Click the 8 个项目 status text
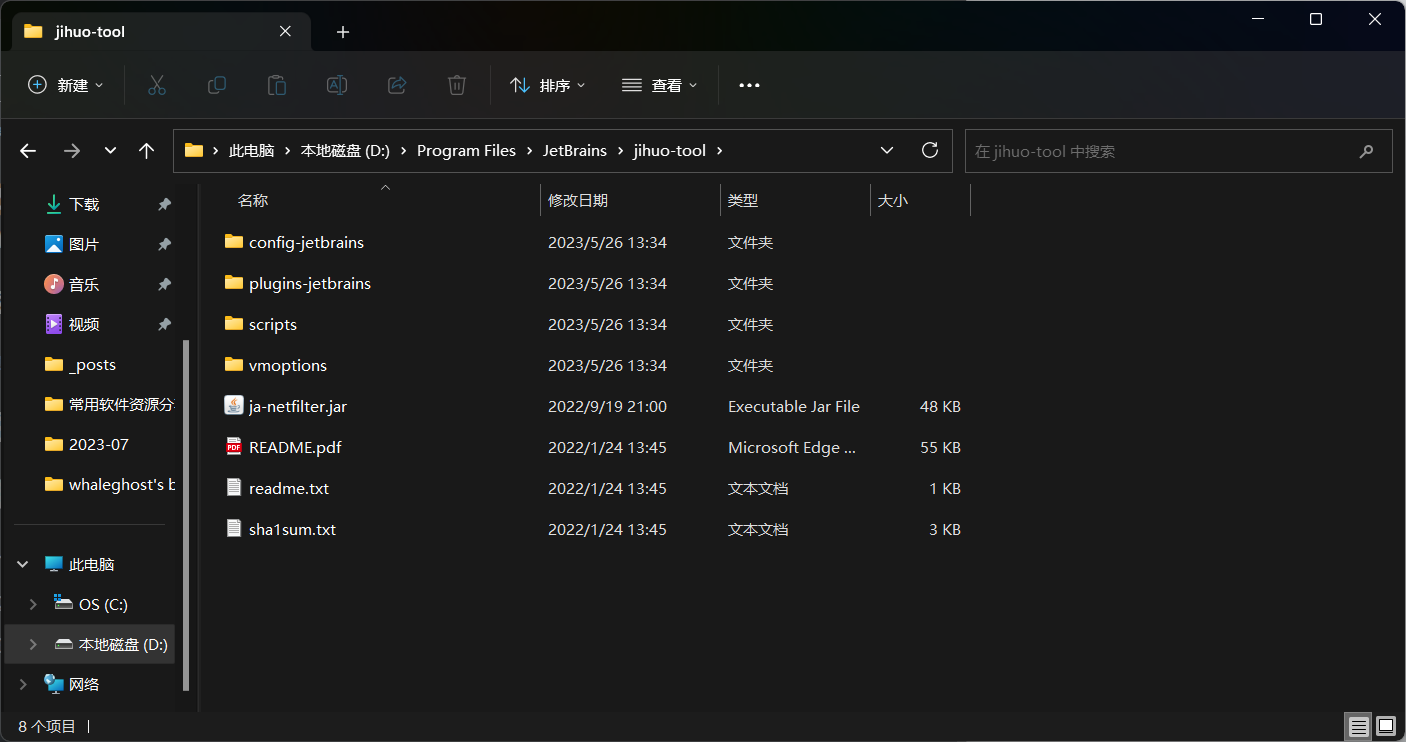The height and width of the screenshot is (742, 1406). click(x=47, y=726)
